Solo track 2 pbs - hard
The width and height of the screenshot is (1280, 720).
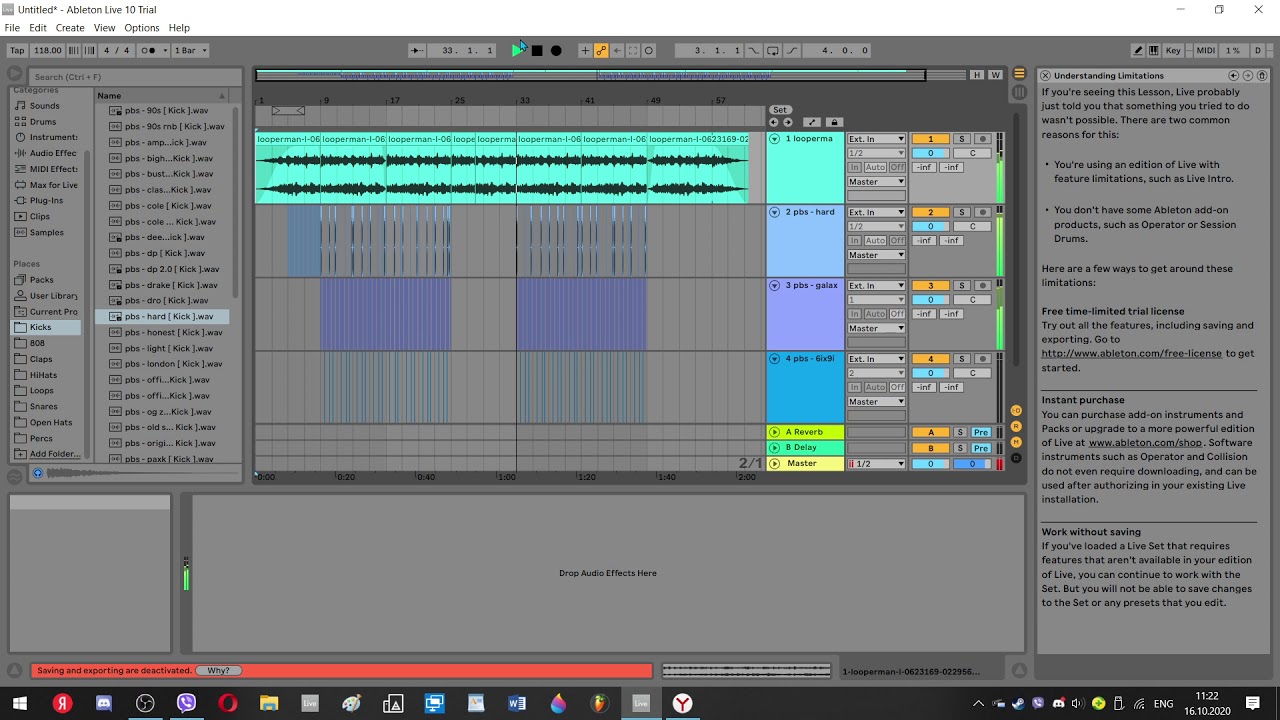click(961, 212)
